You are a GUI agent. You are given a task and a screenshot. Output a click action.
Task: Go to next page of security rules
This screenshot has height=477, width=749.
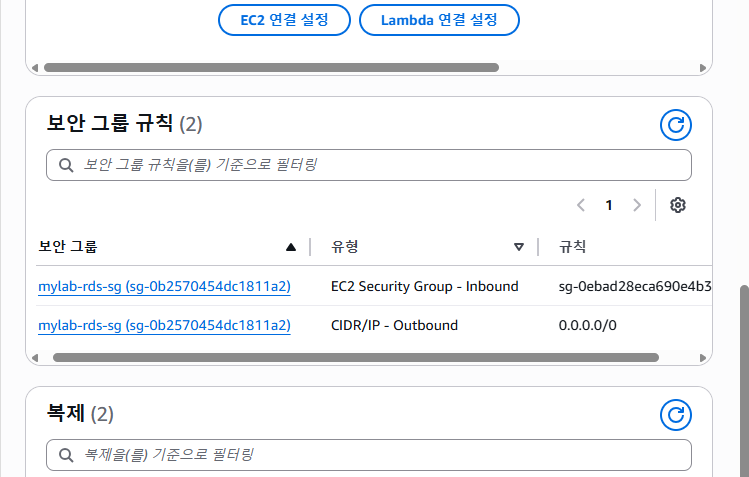[x=637, y=205]
